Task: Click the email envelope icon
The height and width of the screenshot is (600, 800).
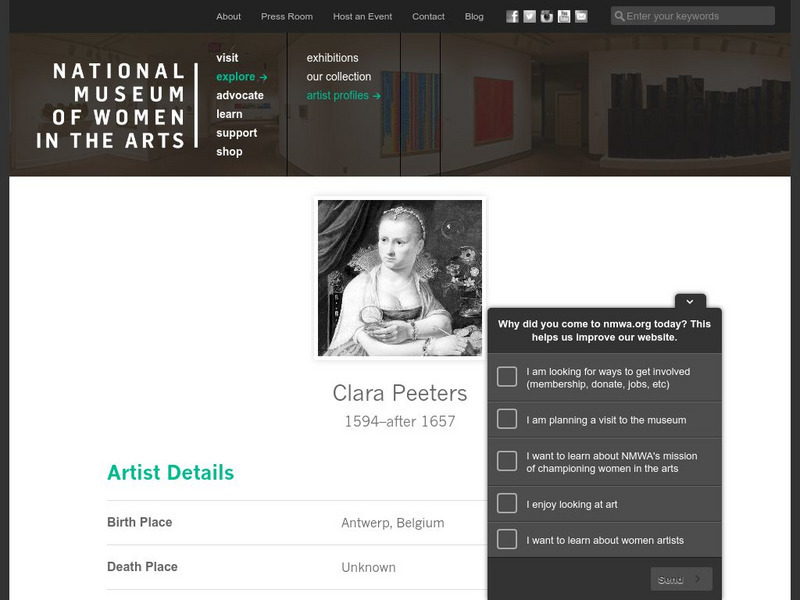Action: coord(581,16)
